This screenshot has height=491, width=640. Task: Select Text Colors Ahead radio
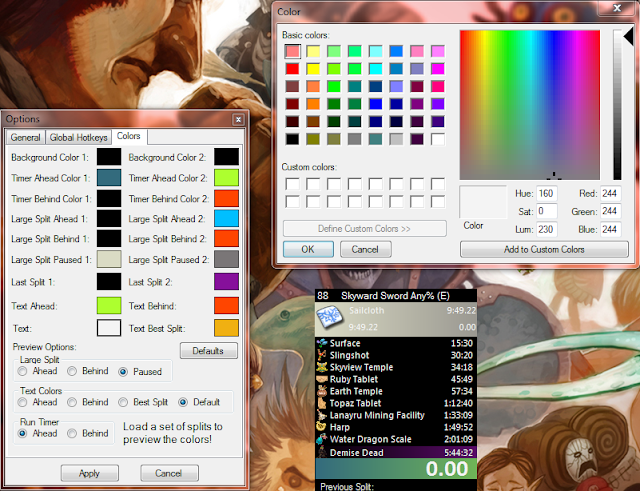click(22, 402)
